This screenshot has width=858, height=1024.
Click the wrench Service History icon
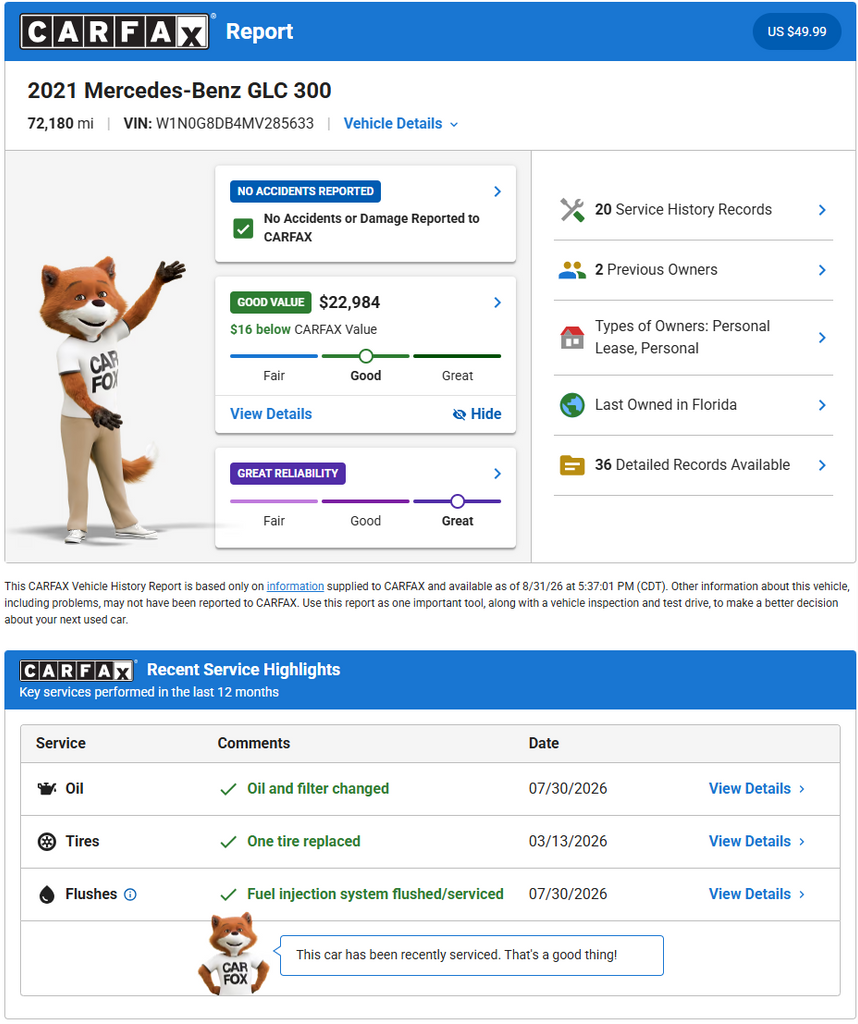click(x=572, y=210)
